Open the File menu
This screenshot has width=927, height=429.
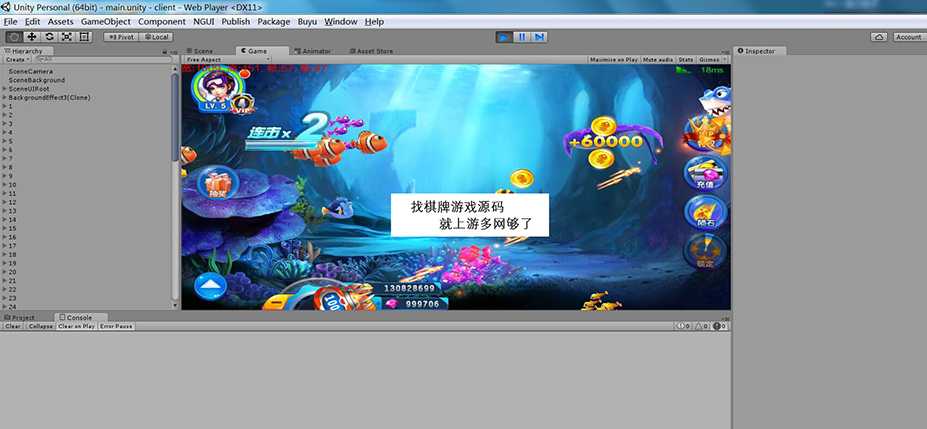tap(10, 21)
